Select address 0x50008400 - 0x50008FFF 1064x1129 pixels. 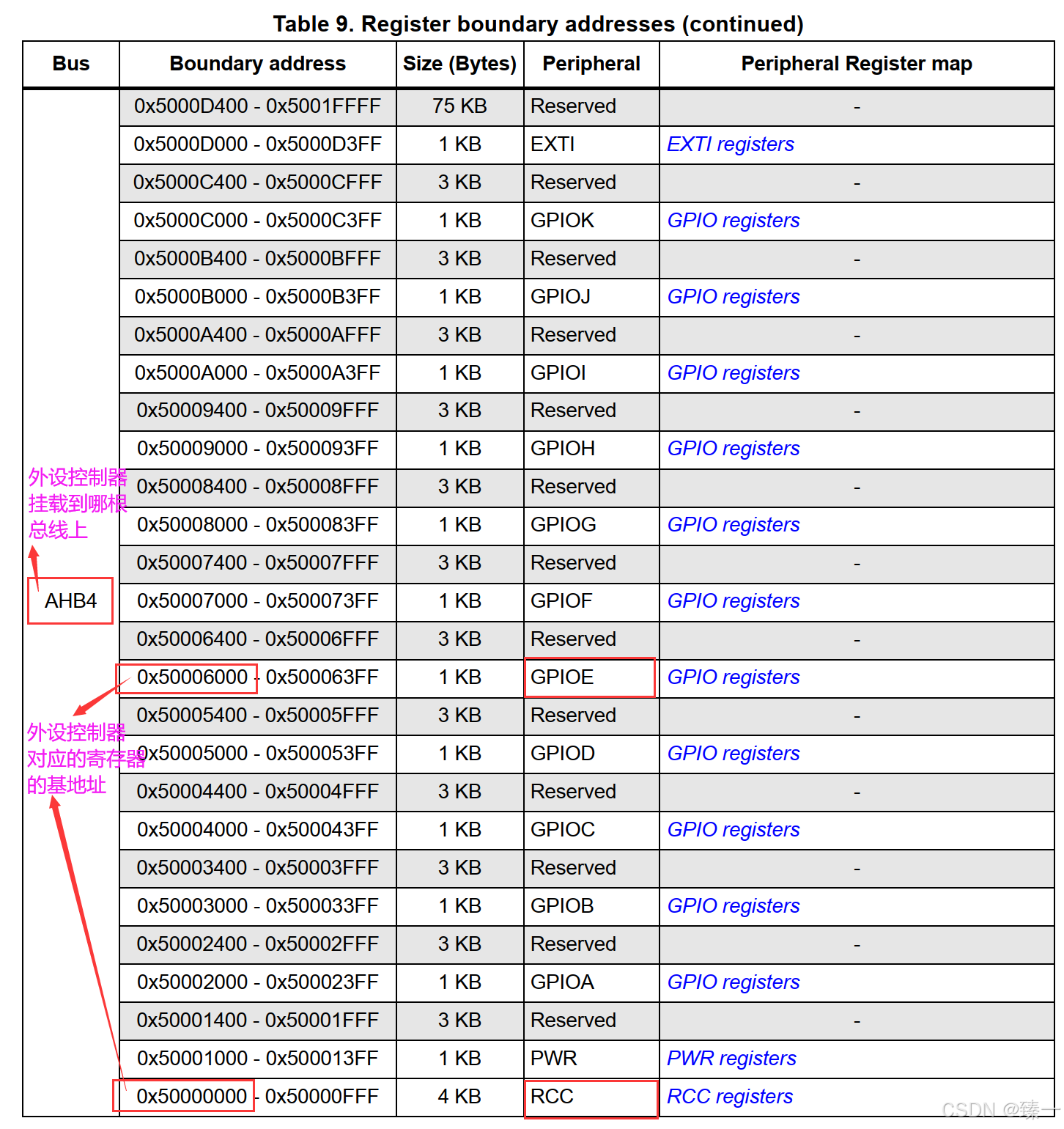tap(257, 487)
